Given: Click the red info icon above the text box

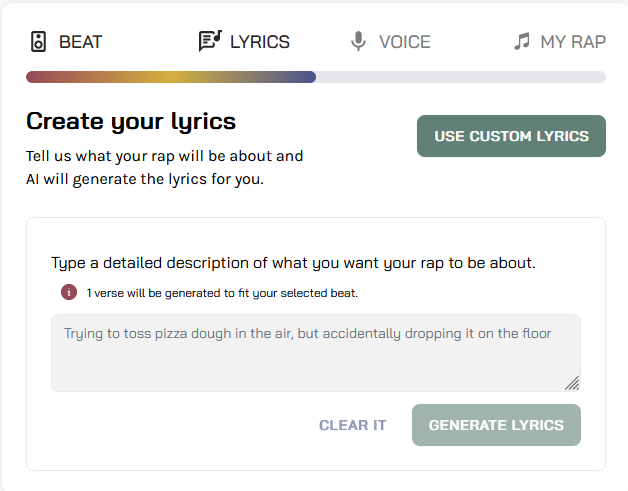Looking at the screenshot, I should point(69,293).
